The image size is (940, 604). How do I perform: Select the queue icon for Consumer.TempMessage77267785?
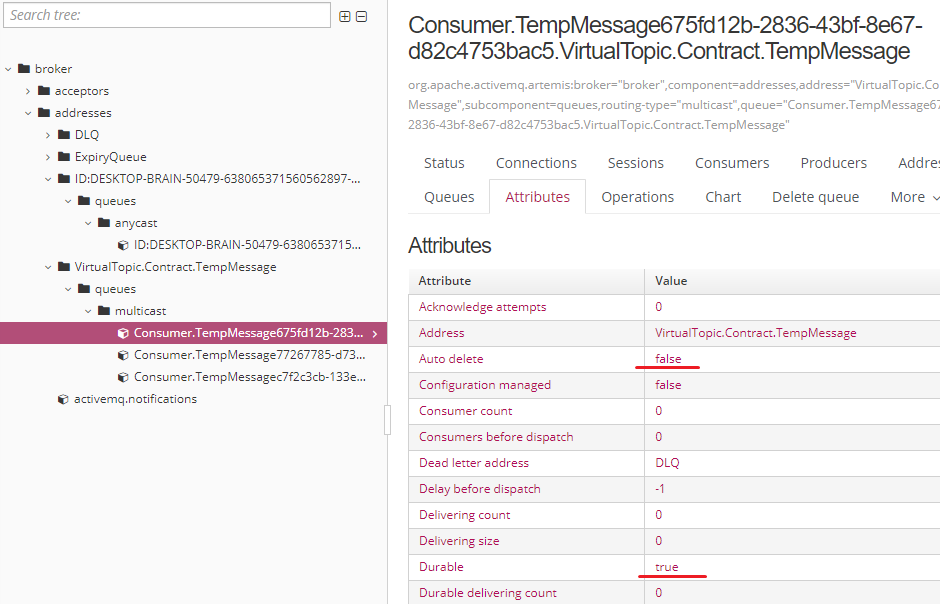click(x=122, y=355)
